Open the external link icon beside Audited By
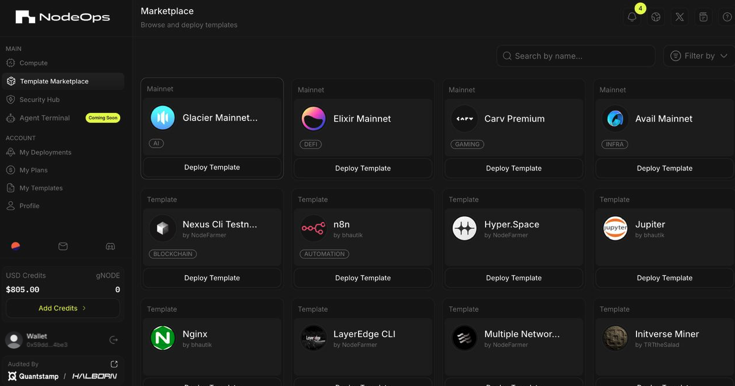The image size is (735, 386). 114,364
